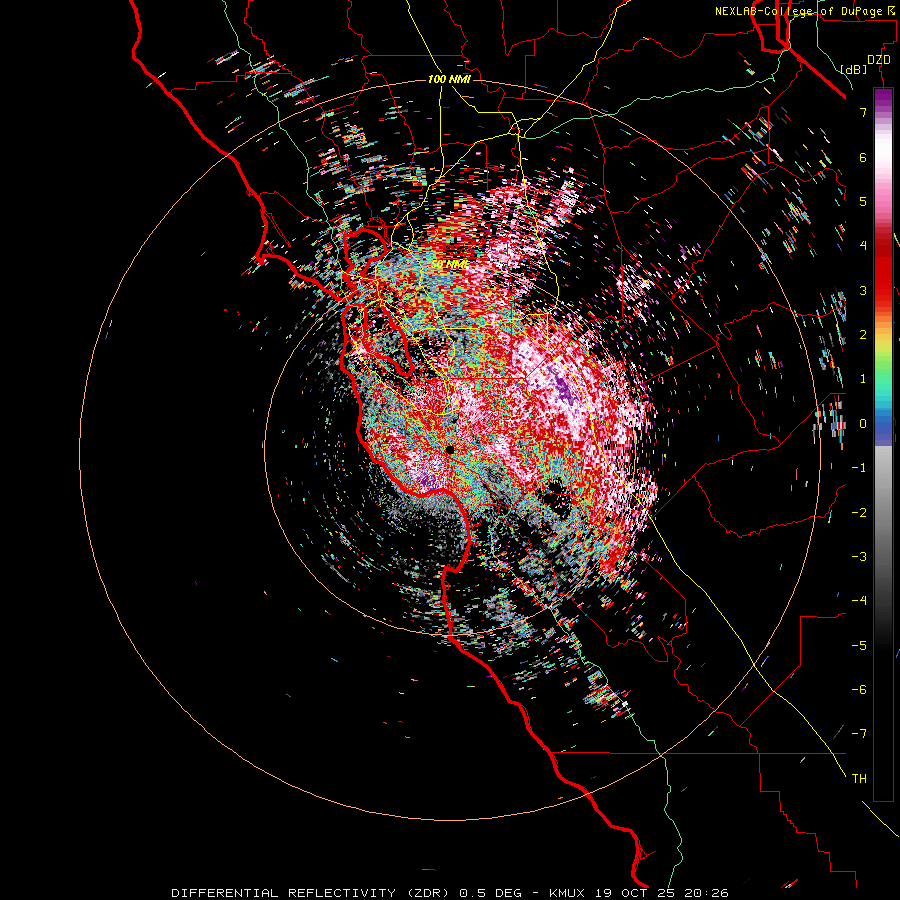Select the -2 value on the color scale
This screenshot has height=900, width=900.
click(859, 512)
